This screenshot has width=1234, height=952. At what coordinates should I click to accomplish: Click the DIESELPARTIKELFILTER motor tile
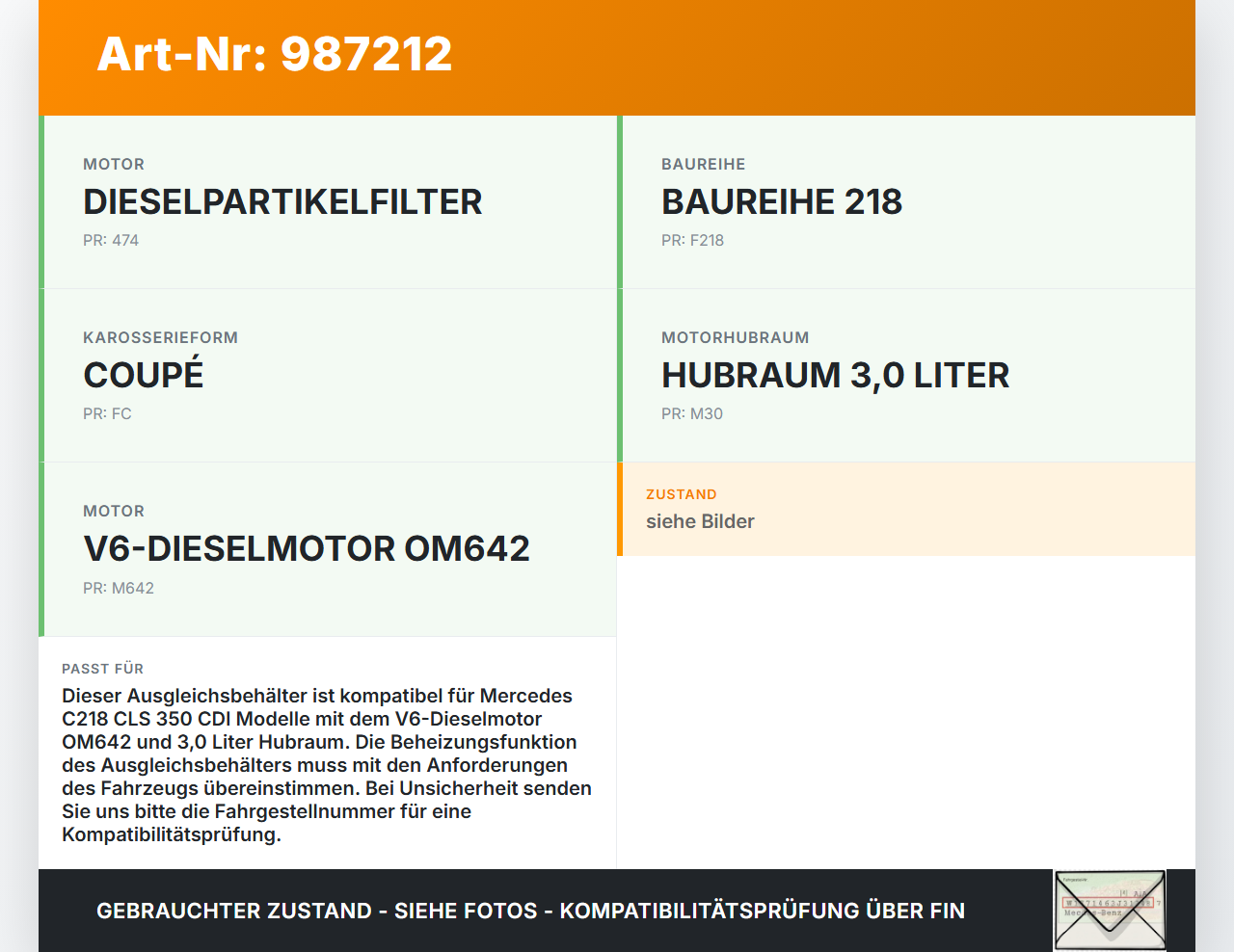pyautogui.click(x=328, y=202)
